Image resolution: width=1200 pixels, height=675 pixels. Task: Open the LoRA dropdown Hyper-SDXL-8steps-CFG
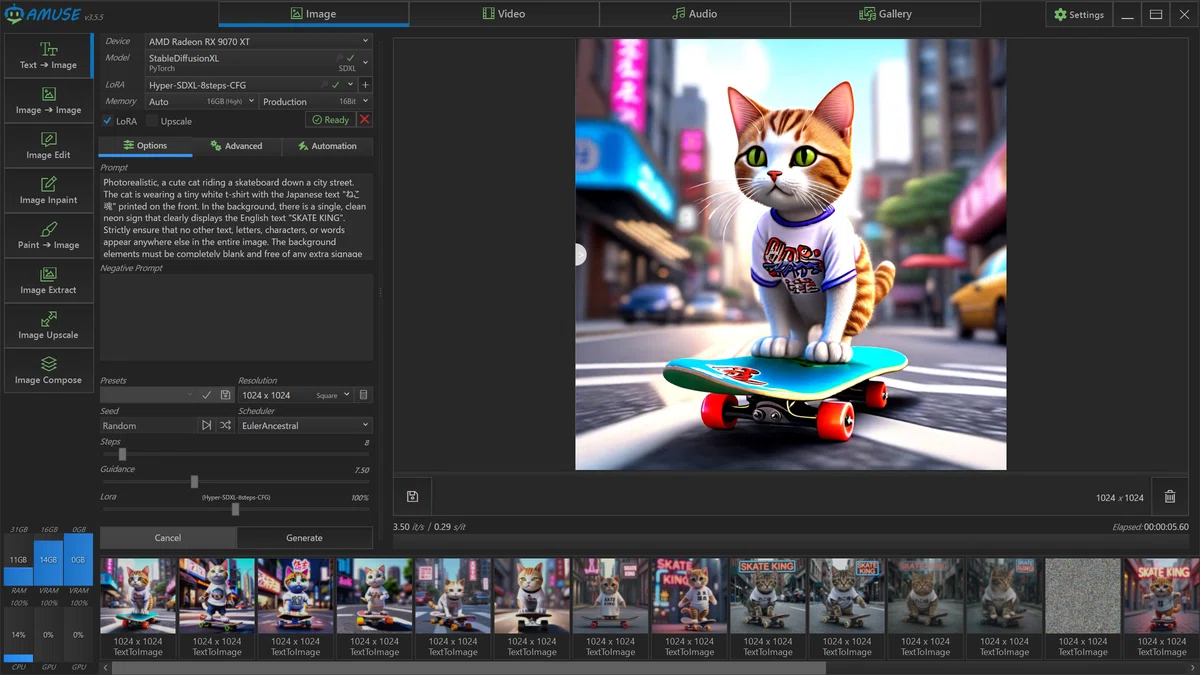250,85
